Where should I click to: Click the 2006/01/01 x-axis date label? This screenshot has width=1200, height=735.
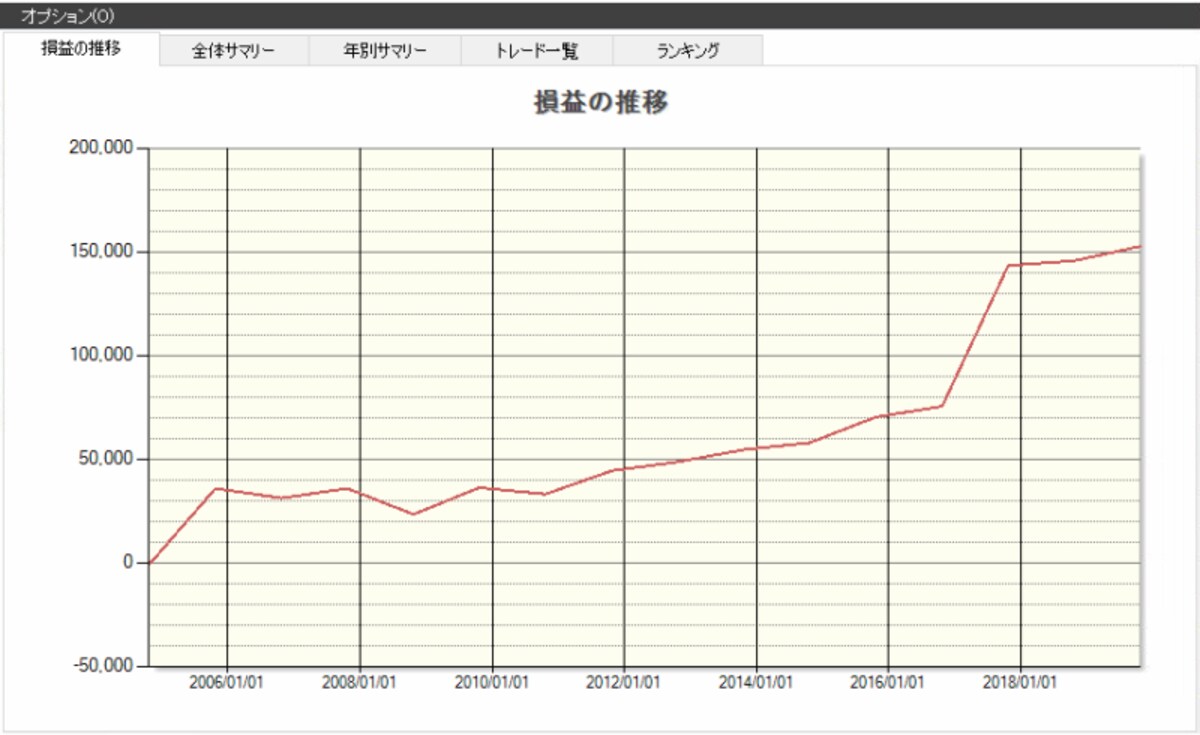pos(226,682)
